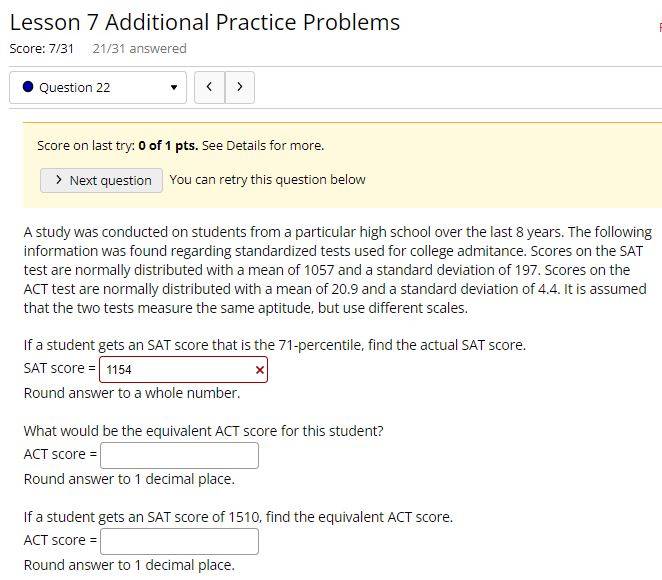The height and width of the screenshot is (580, 662).
Task: Go to next question with right chevron
Action: click(x=240, y=87)
